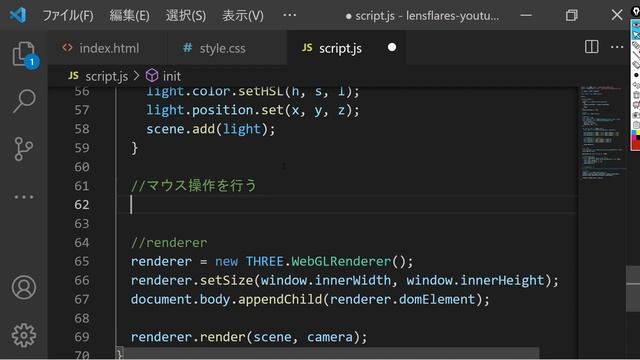Open the ファイル(F) menu
Image resolution: width=640 pixels, height=360 pixels.
tap(68, 16)
